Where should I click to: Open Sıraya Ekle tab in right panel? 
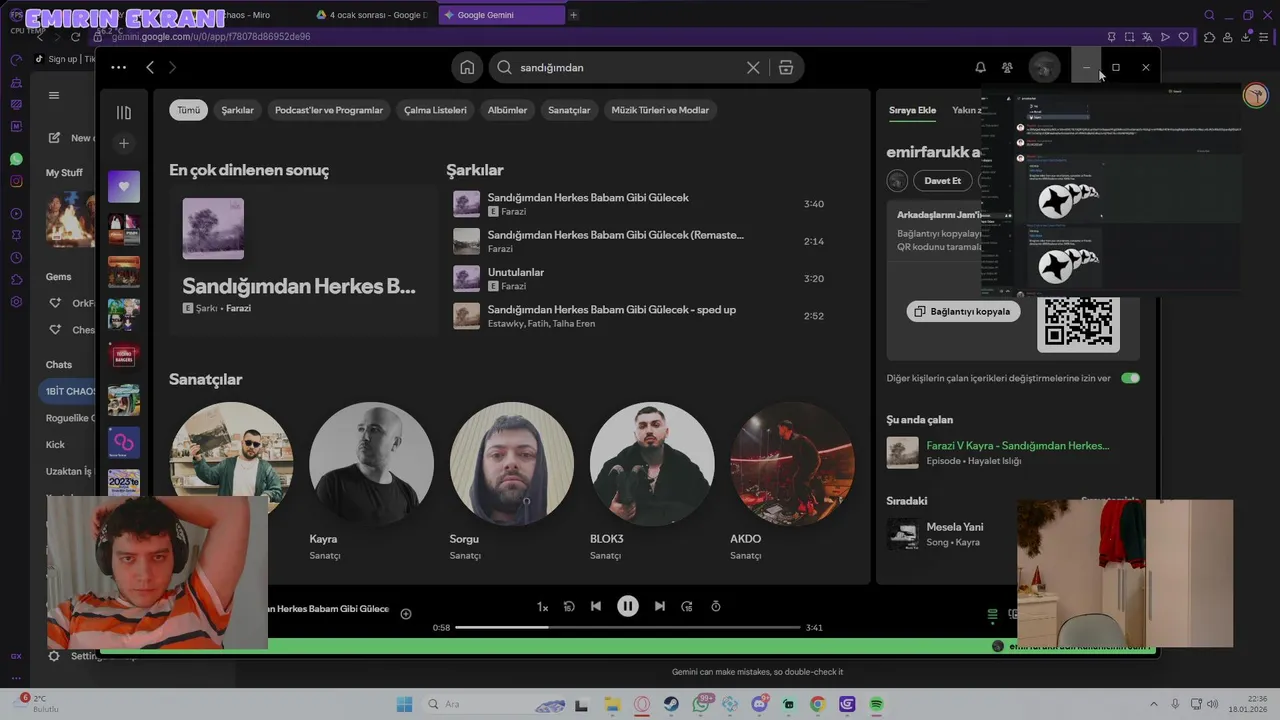pos(912,110)
